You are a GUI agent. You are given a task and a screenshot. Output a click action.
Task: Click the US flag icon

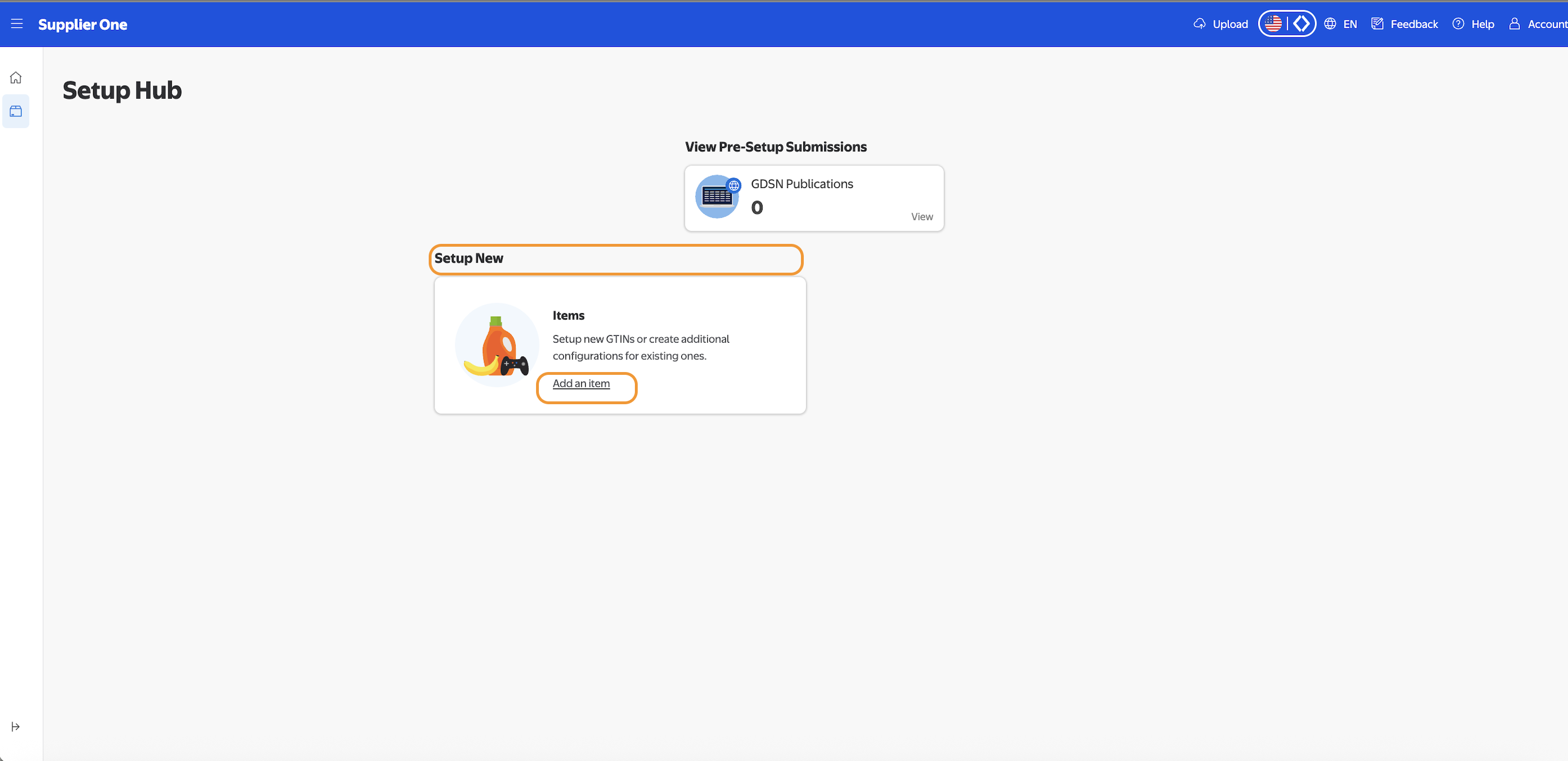(x=1273, y=24)
